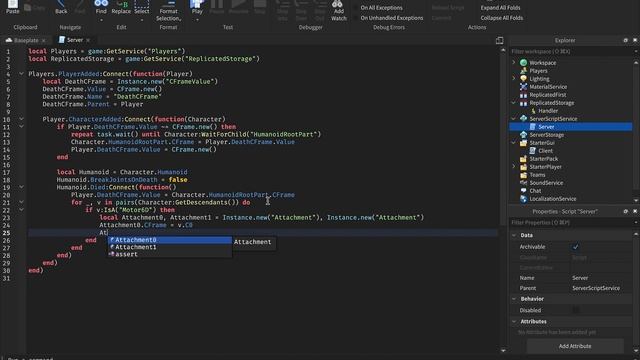Switch to the Server script tab

pos(71,40)
